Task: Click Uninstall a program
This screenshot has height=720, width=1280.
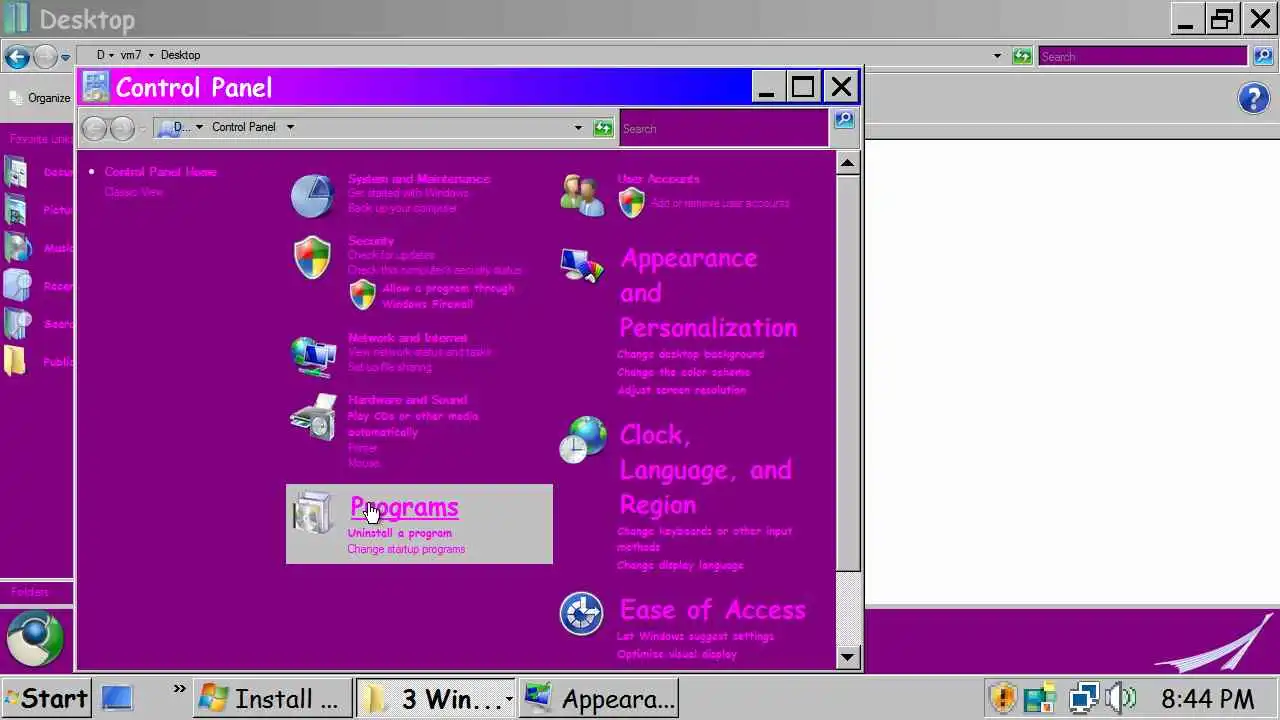Action: [399, 533]
